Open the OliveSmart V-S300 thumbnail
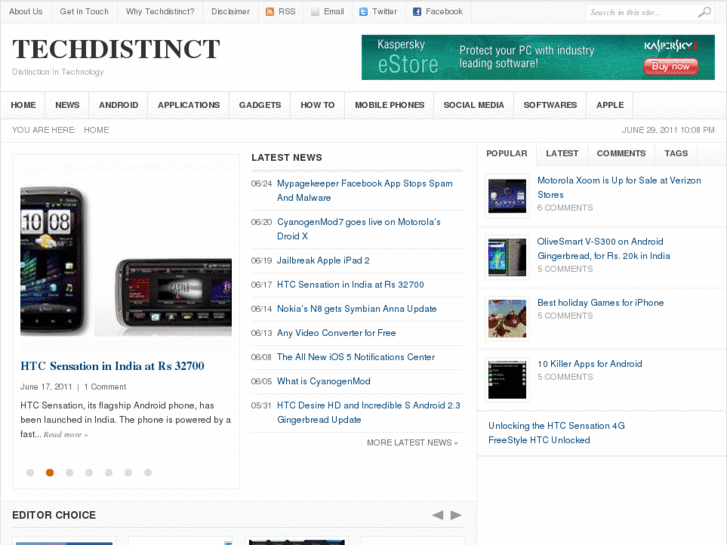Screen dimensions: 727x545 (x=507, y=257)
